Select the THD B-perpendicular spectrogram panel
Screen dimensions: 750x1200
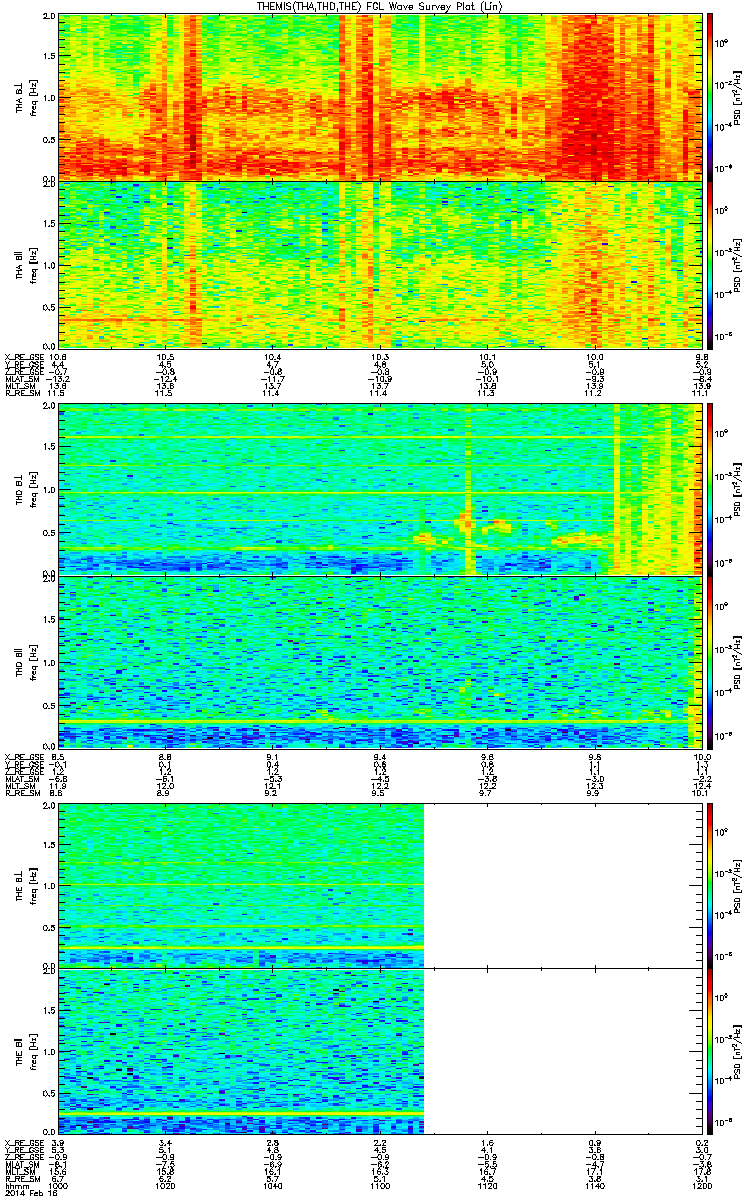tap(380, 489)
